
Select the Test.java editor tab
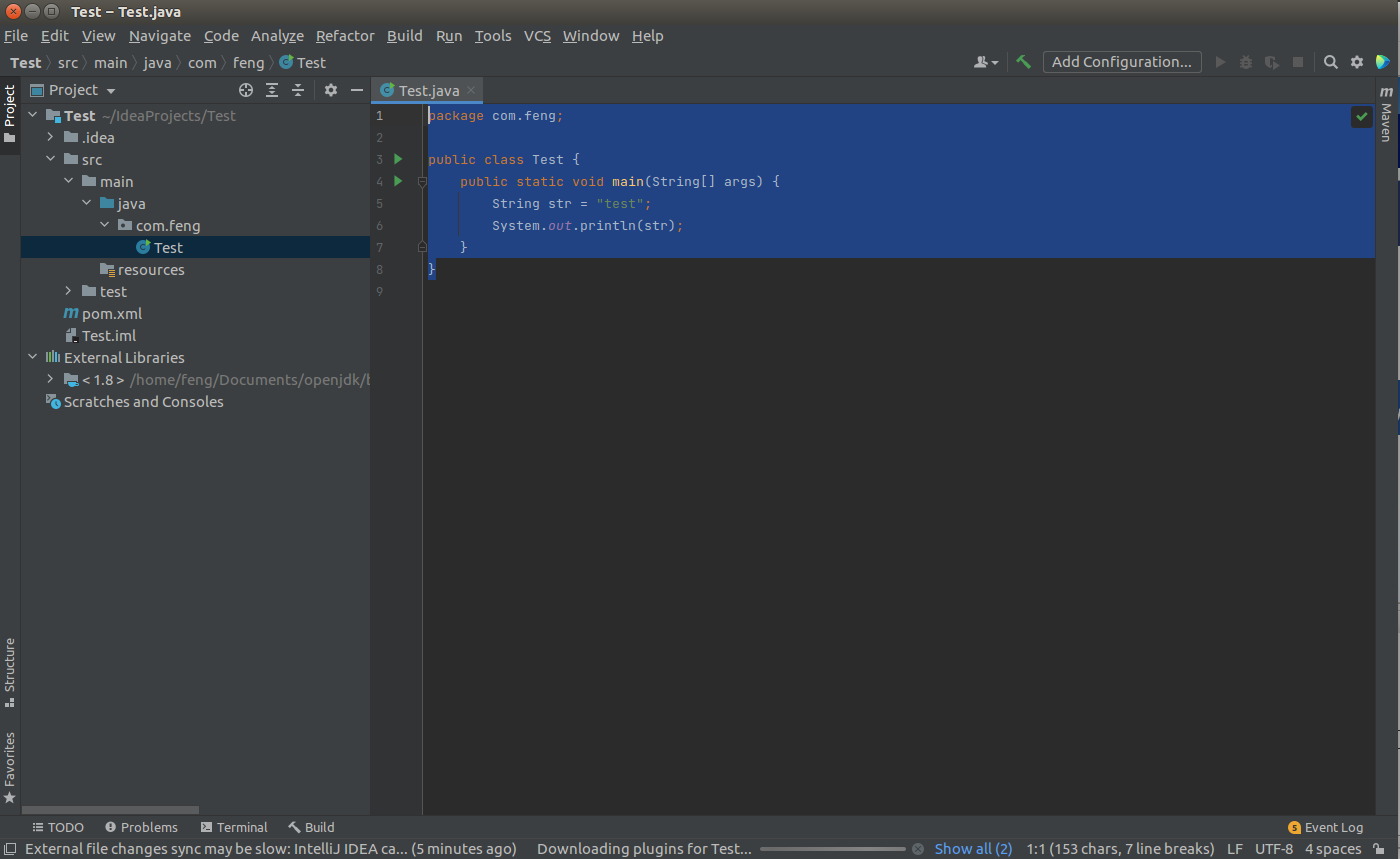point(428,90)
